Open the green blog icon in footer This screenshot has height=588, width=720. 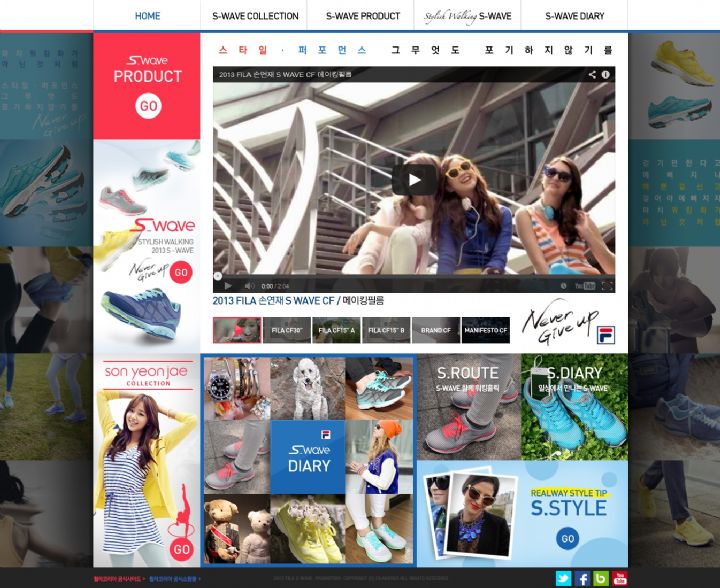601,578
